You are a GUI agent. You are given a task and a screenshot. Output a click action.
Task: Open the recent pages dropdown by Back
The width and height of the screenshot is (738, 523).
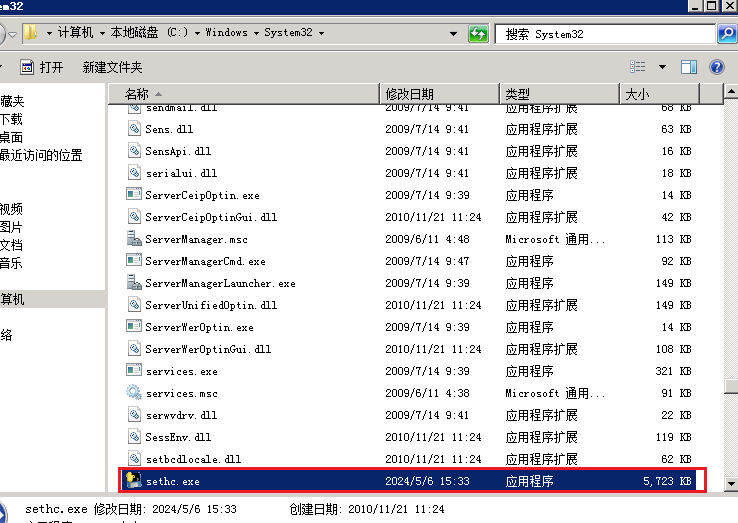point(12,34)
